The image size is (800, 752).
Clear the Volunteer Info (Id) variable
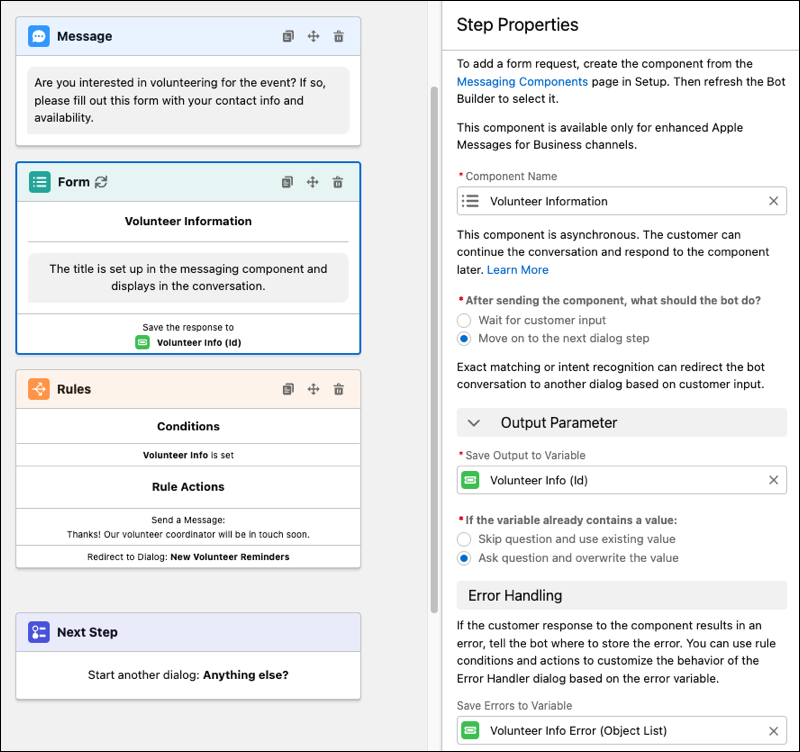[x=773, y=480]
